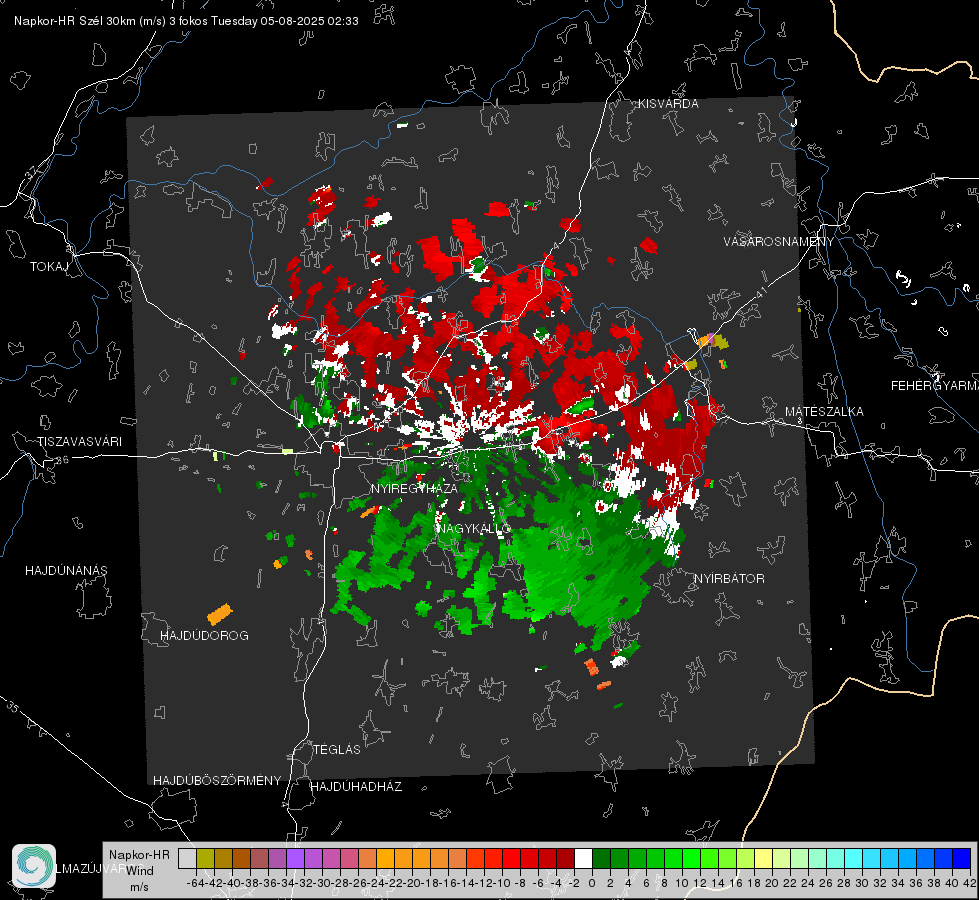979x900 pixels.
Task: Pick the dark green swatch above 0
Action: click(601, 858)
